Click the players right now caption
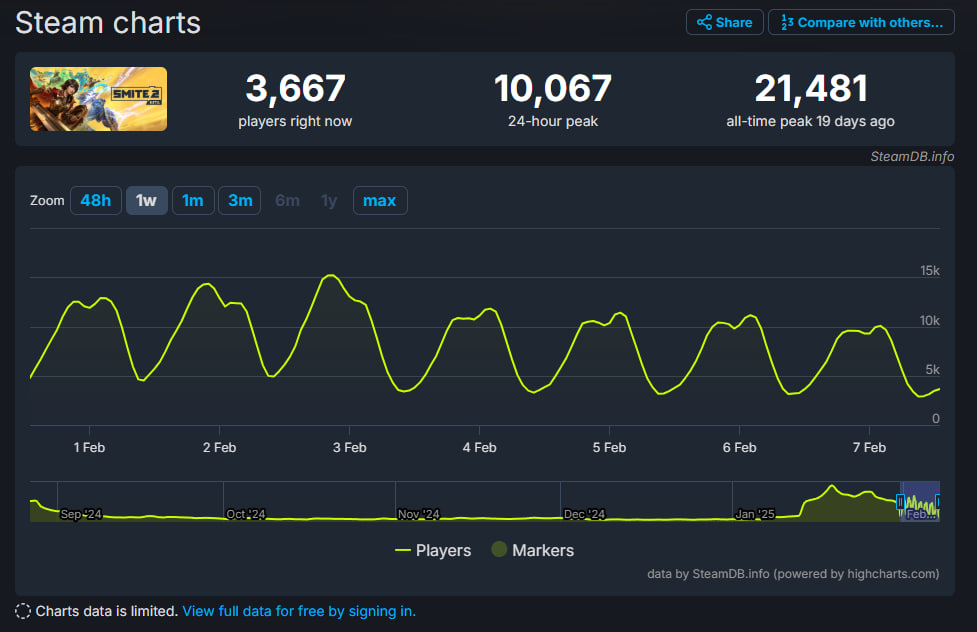This screenshot has width=977, height=632. coord(295,122)
